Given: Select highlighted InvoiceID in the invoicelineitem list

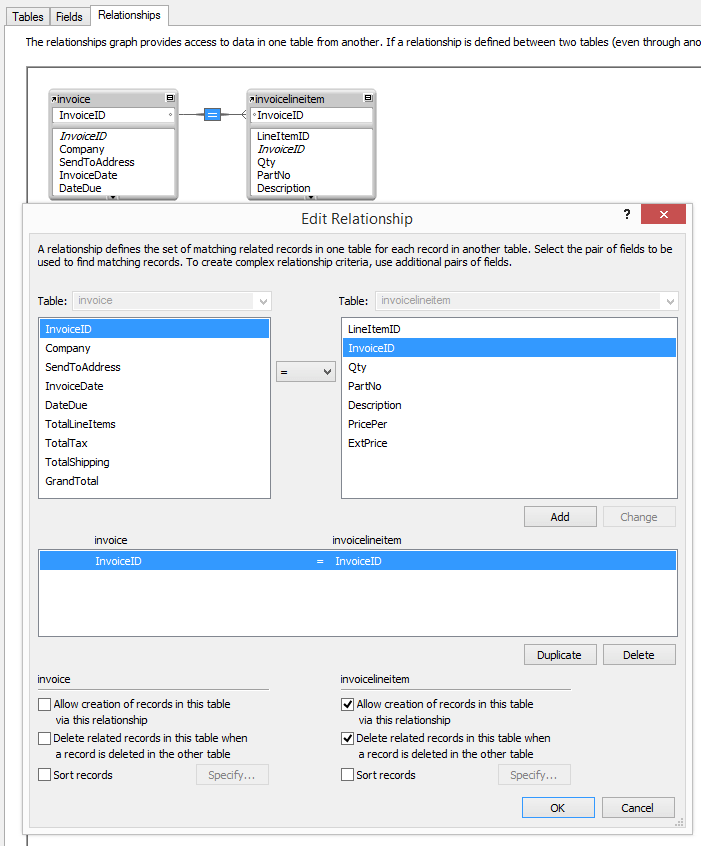Looking at the screenshot, I should pyautogui.click(x=509, y=348).
